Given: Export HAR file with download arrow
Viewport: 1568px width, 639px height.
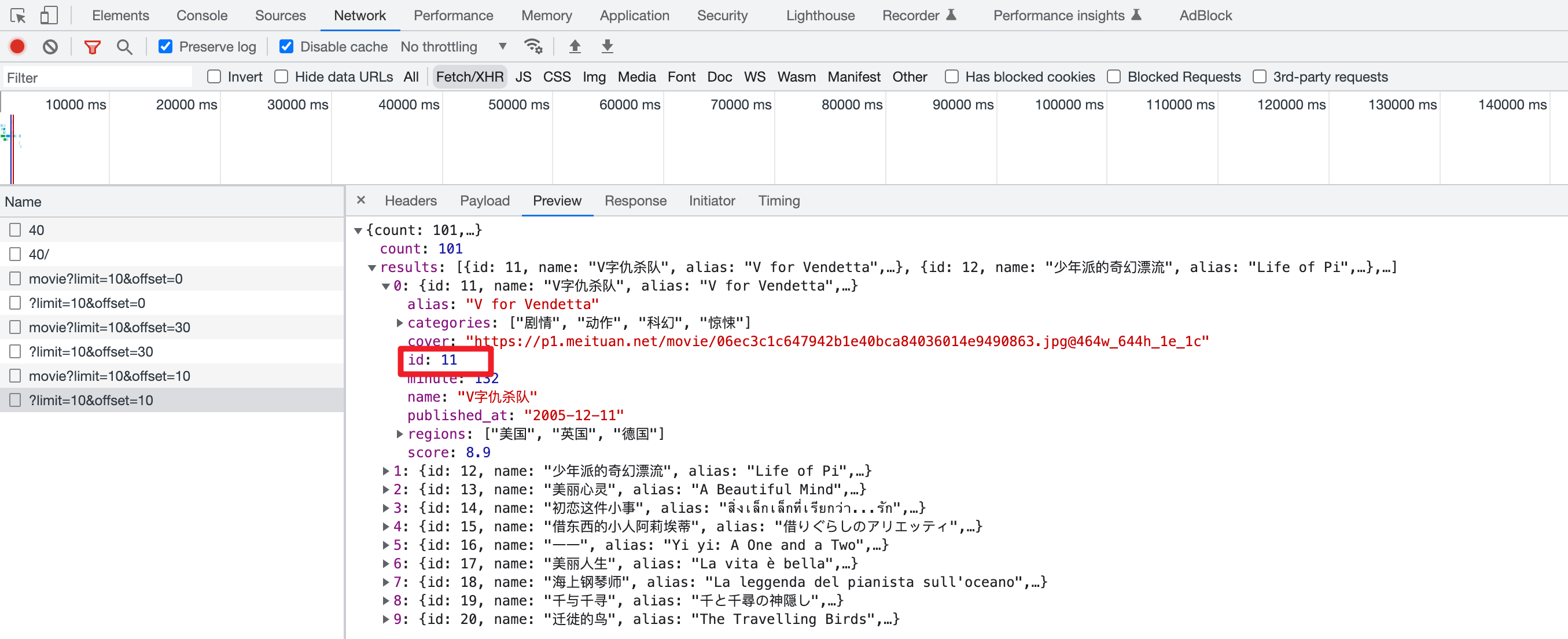Looking at the screenshot, I should (608, 46).
